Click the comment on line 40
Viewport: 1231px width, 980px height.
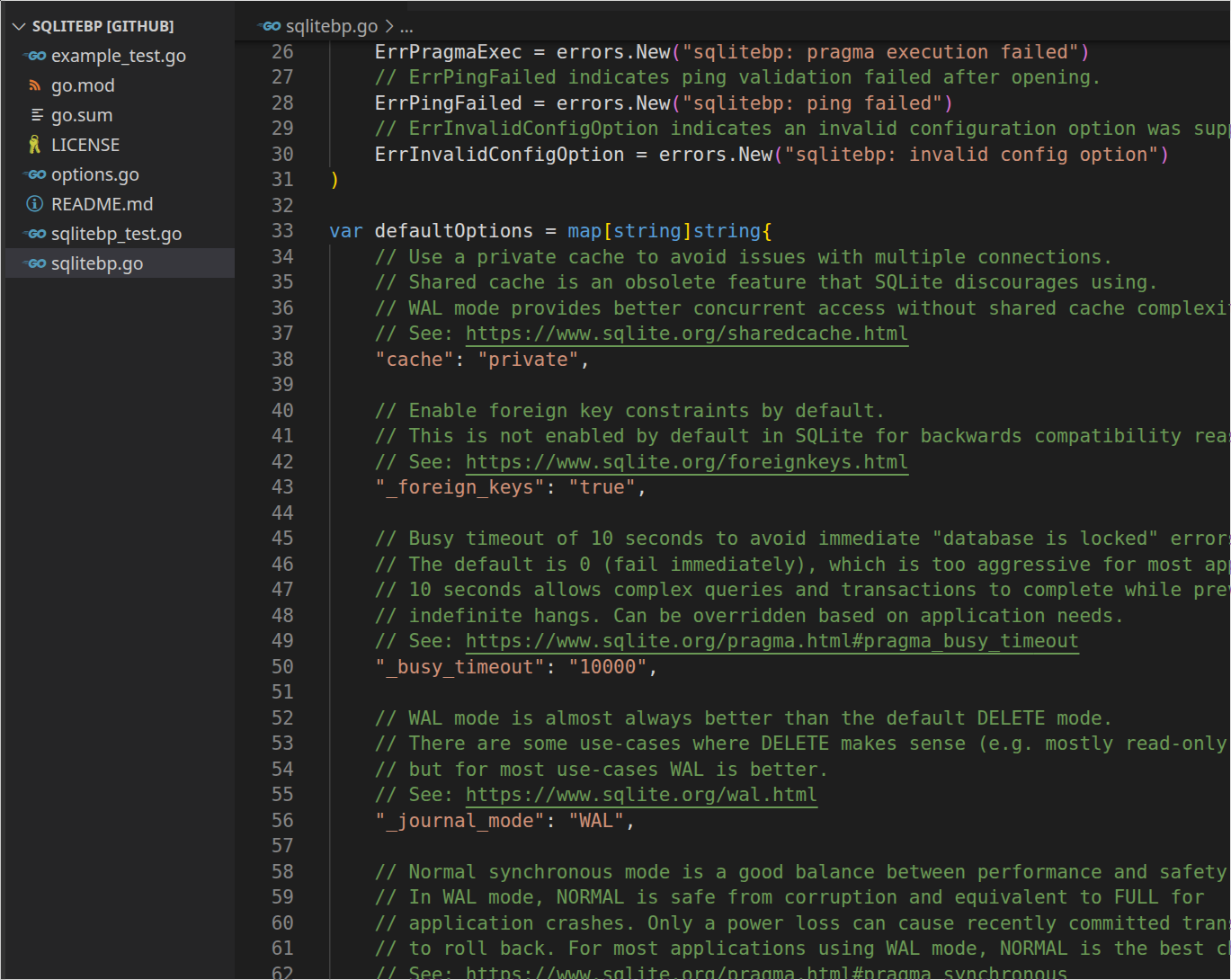coord(629,411)
